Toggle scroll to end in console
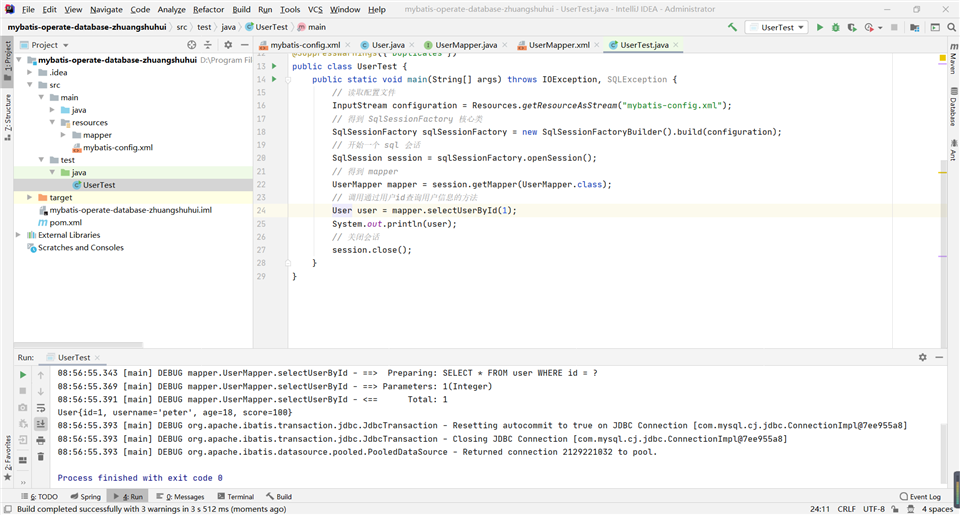The width and height of the screenshot is (960, 515). (40, 424)
